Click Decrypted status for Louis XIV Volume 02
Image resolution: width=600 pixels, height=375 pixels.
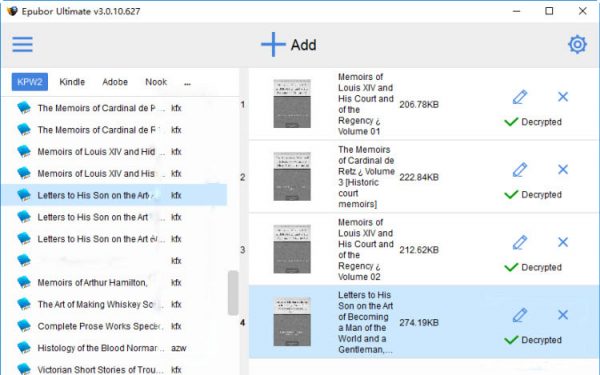click(533, 267)
